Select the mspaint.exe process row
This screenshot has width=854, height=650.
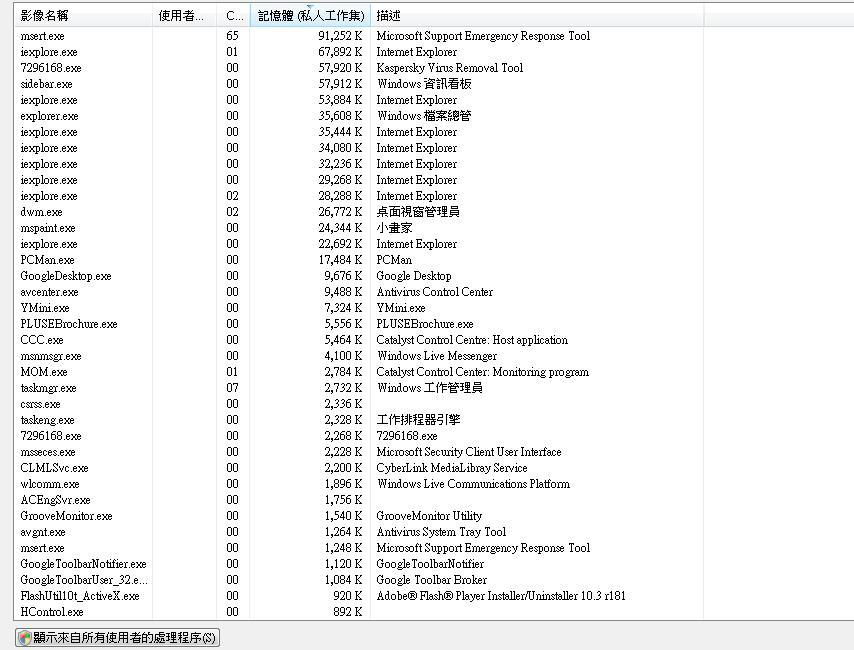(x=359, y=228)
